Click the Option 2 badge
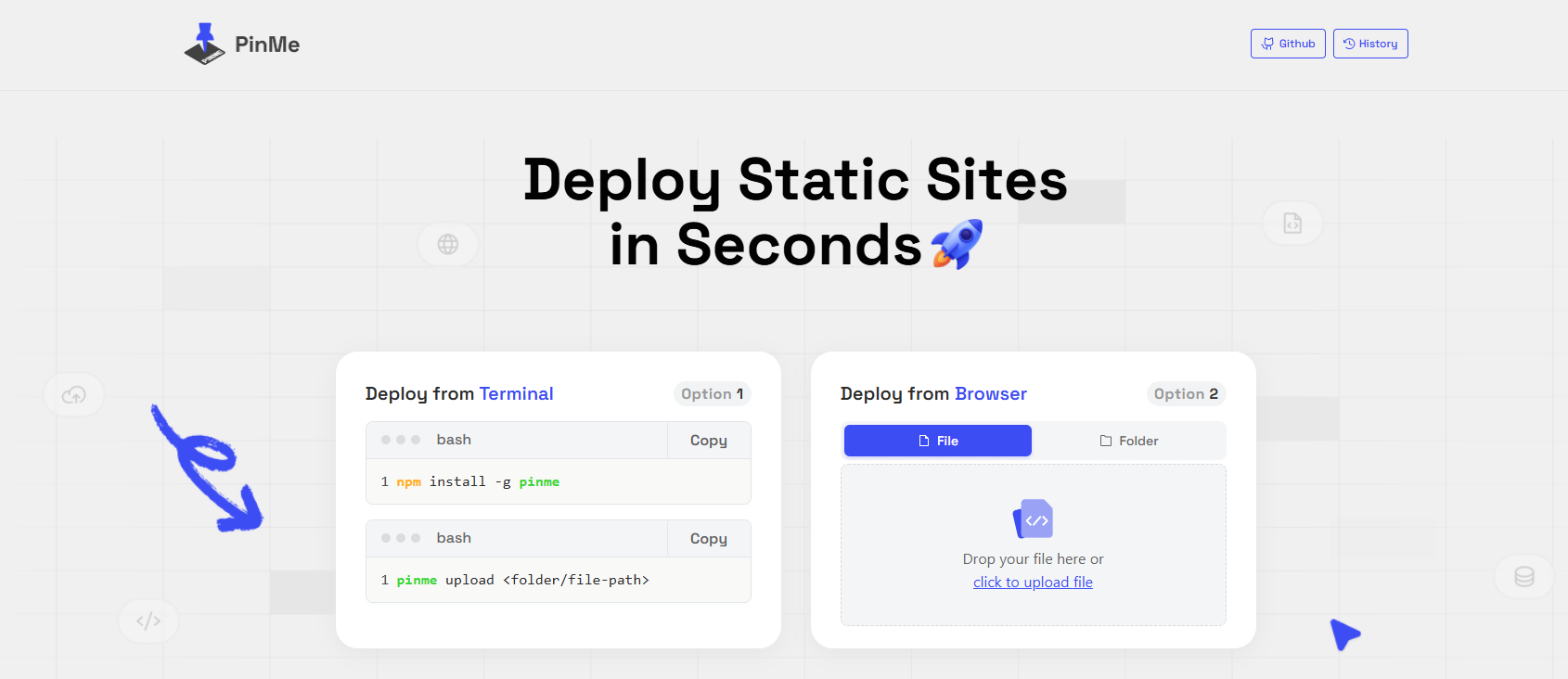1568x679 pixels. coord(1187,394)
